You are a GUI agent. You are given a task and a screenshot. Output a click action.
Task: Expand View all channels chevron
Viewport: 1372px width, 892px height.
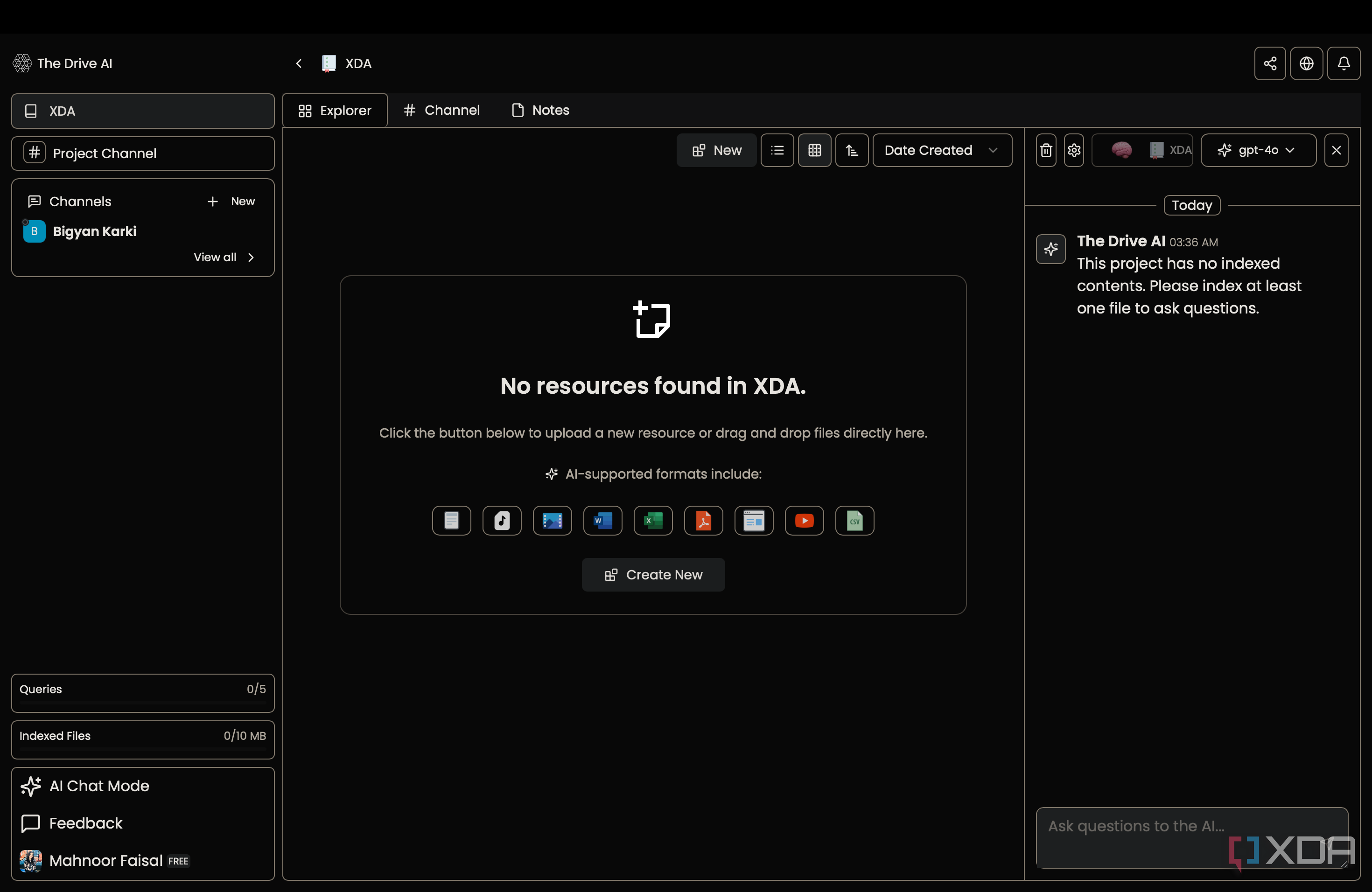(x=251, y=258)
